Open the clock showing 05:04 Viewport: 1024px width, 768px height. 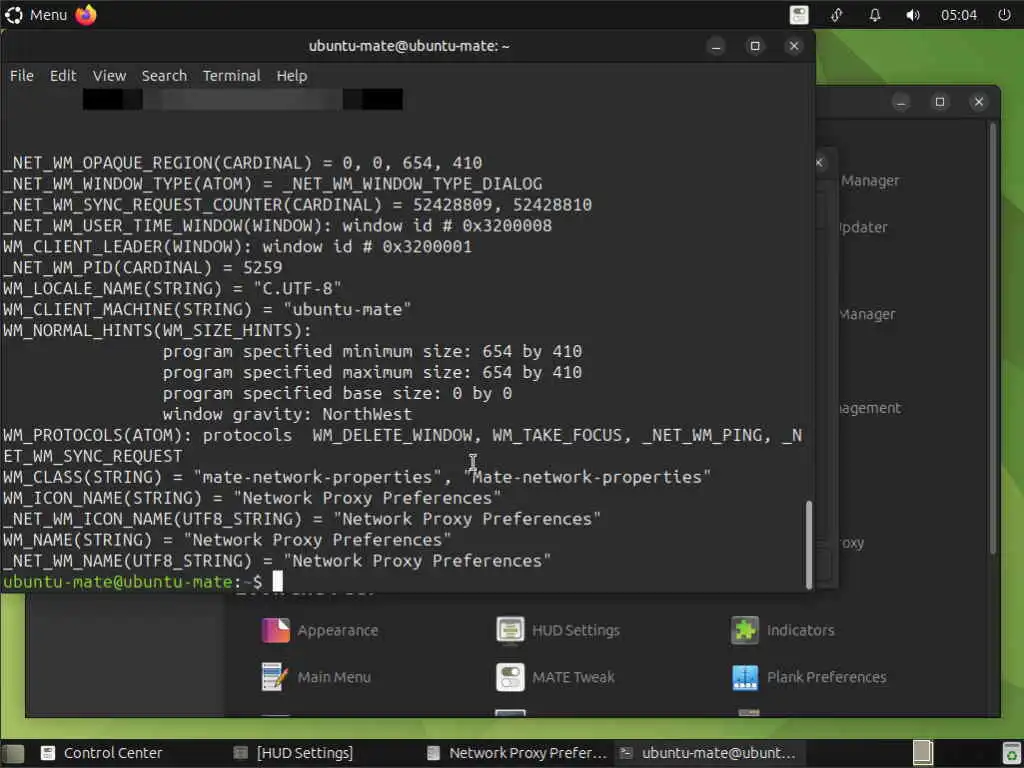coord(959,14)
